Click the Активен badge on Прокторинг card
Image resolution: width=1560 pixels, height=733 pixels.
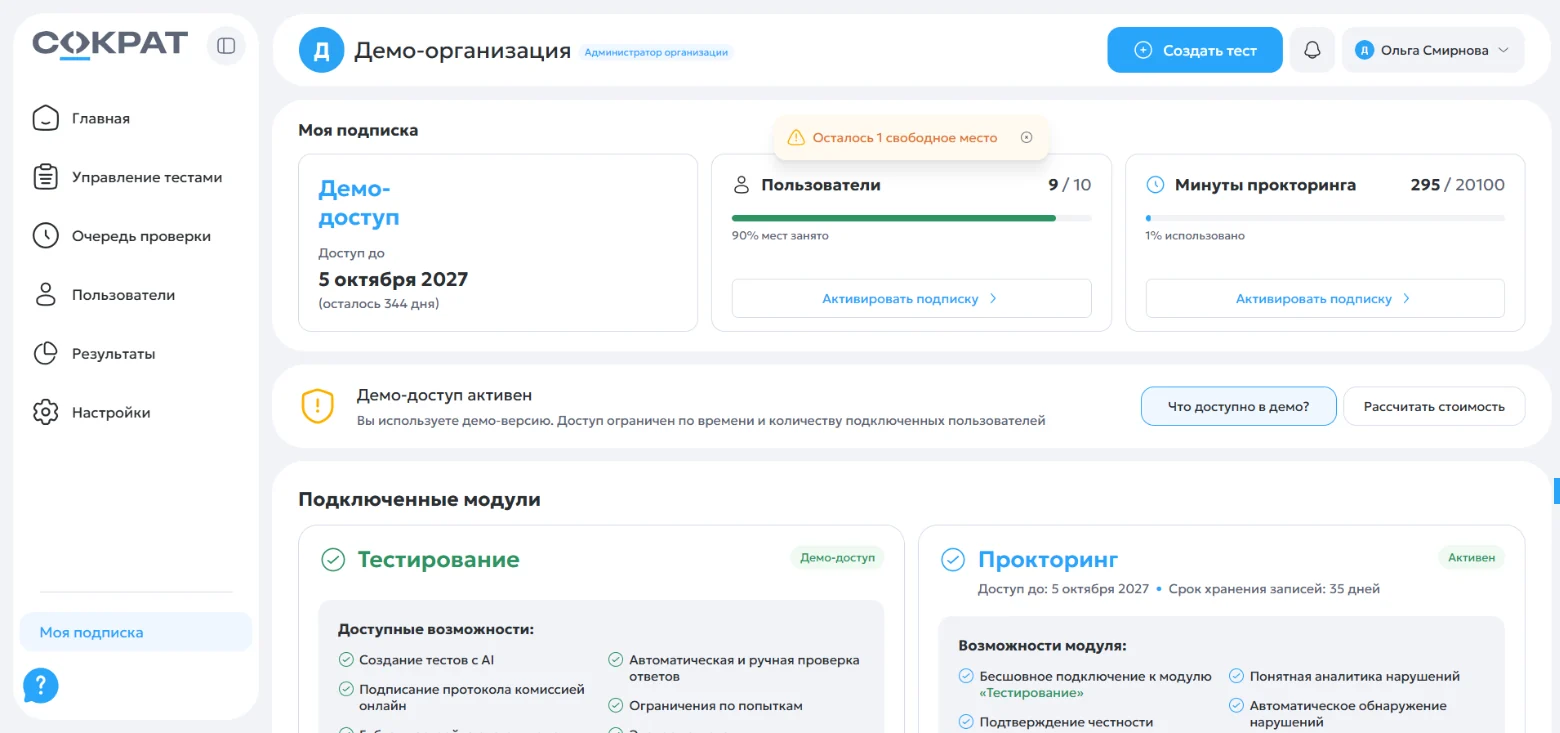[x=1472, y=558]
